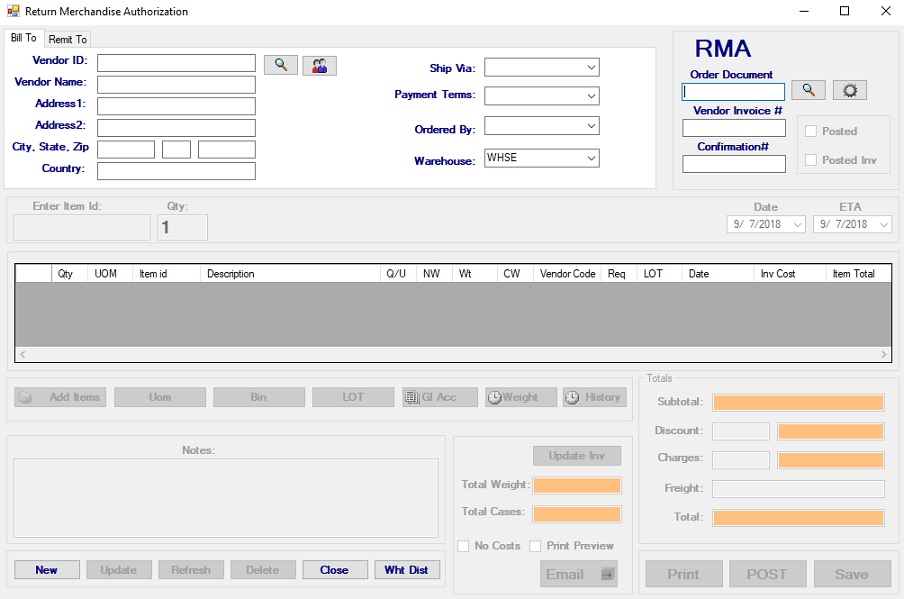The image size is (904, 599).
Task: Click the Bin button
Action: tap(259, 397)
